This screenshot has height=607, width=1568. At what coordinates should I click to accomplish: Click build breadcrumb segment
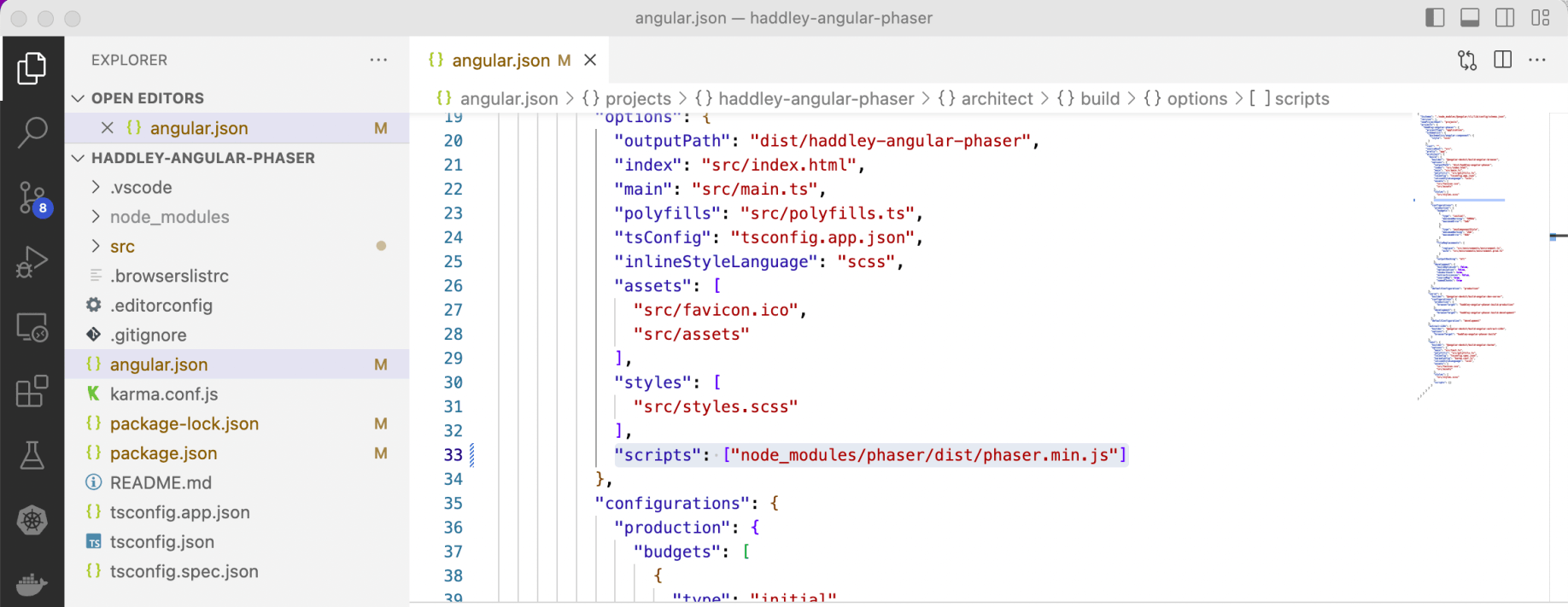(x=1088, y=99)
